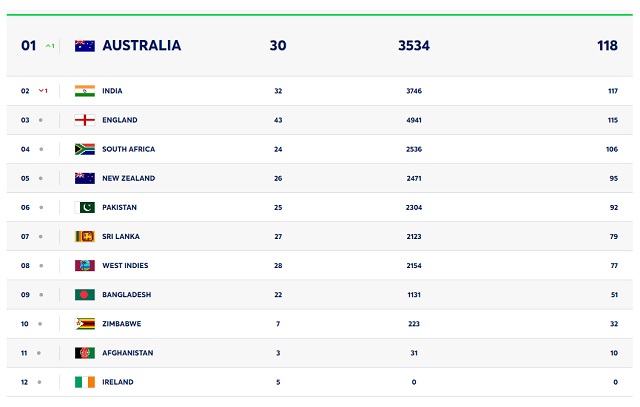Select the England flag icon
Viewport: 640px width, 407px height.
coord(85,120)
